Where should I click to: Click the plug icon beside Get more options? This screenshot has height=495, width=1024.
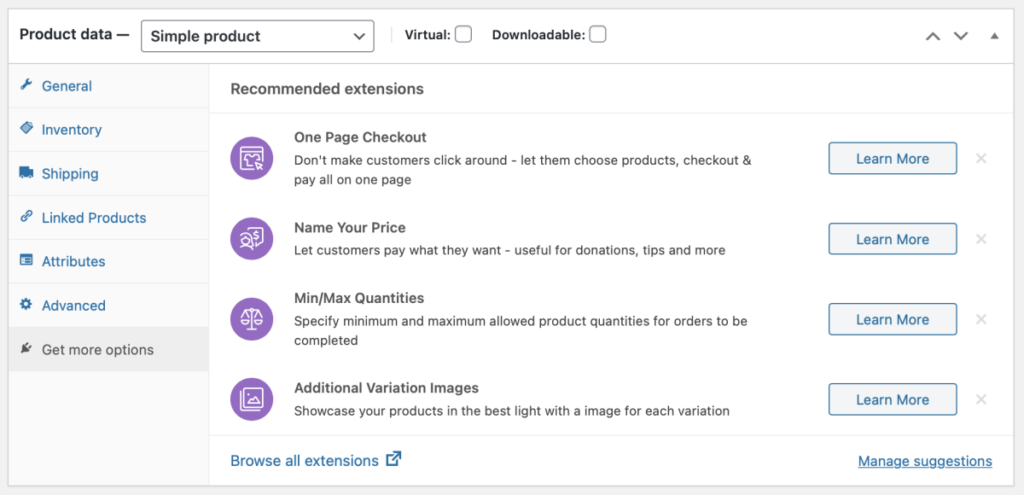point(26,349)
